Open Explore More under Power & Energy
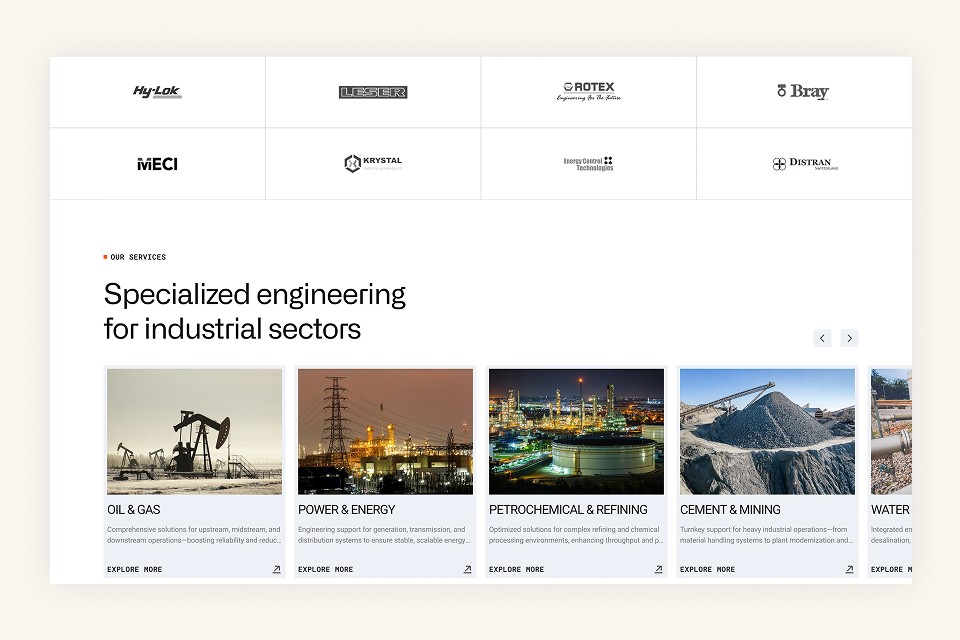 pyautogui.click(x=326, y=570)
